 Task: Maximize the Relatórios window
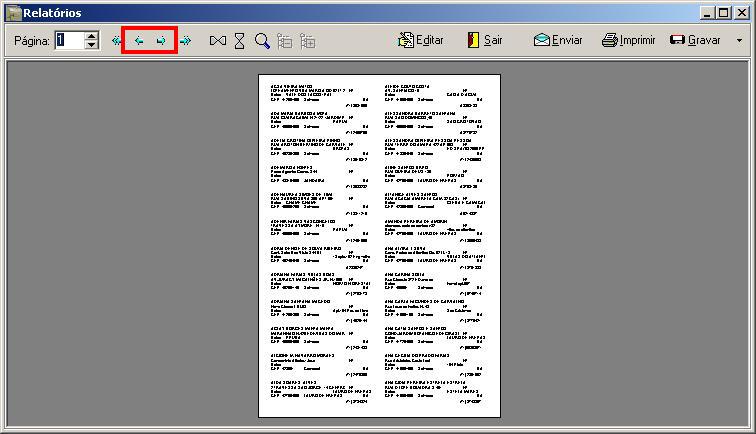pyautogui.click(x=724, y=13)
